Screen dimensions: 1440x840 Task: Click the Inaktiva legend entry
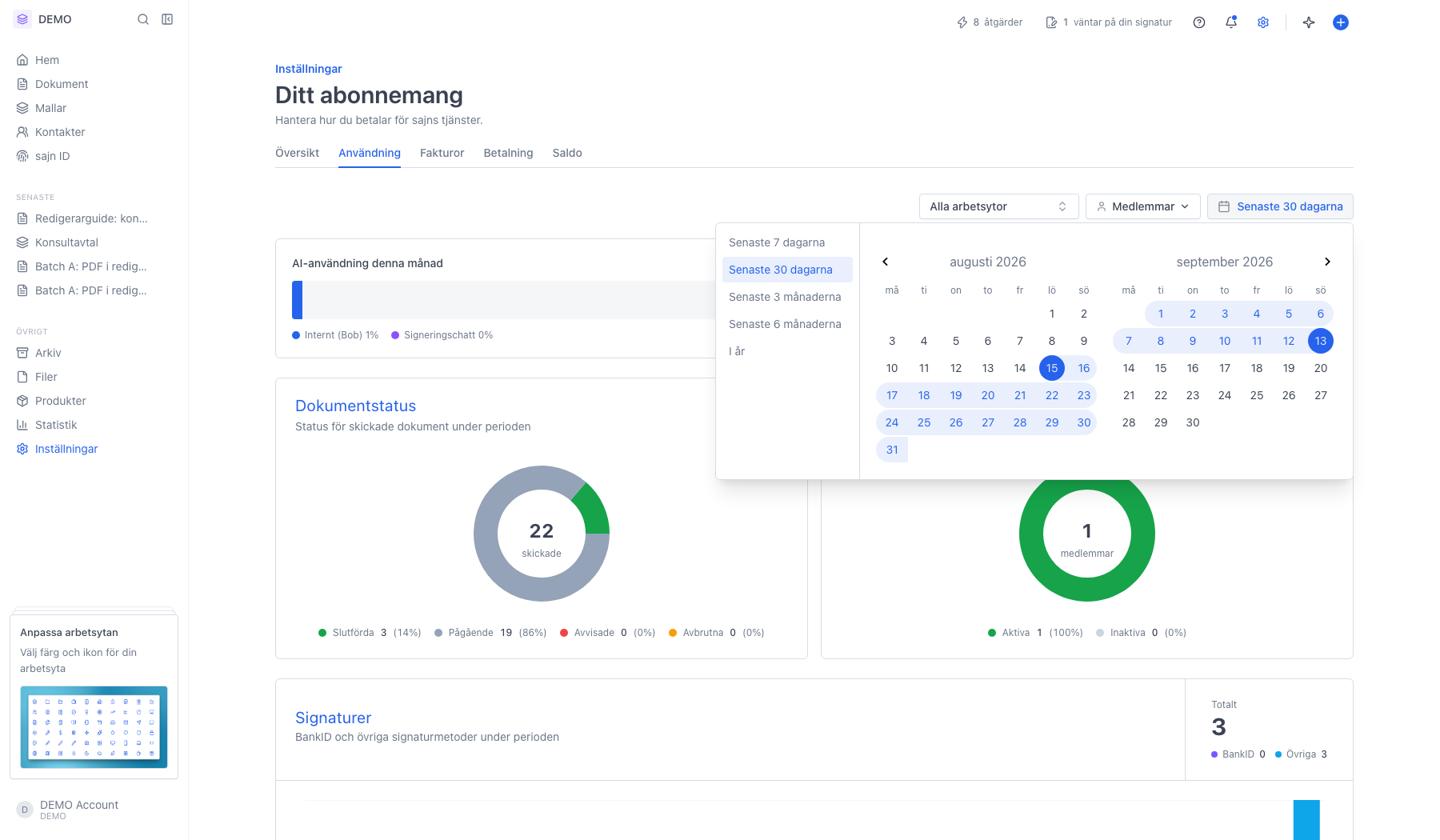click(x=1141, y=633)
